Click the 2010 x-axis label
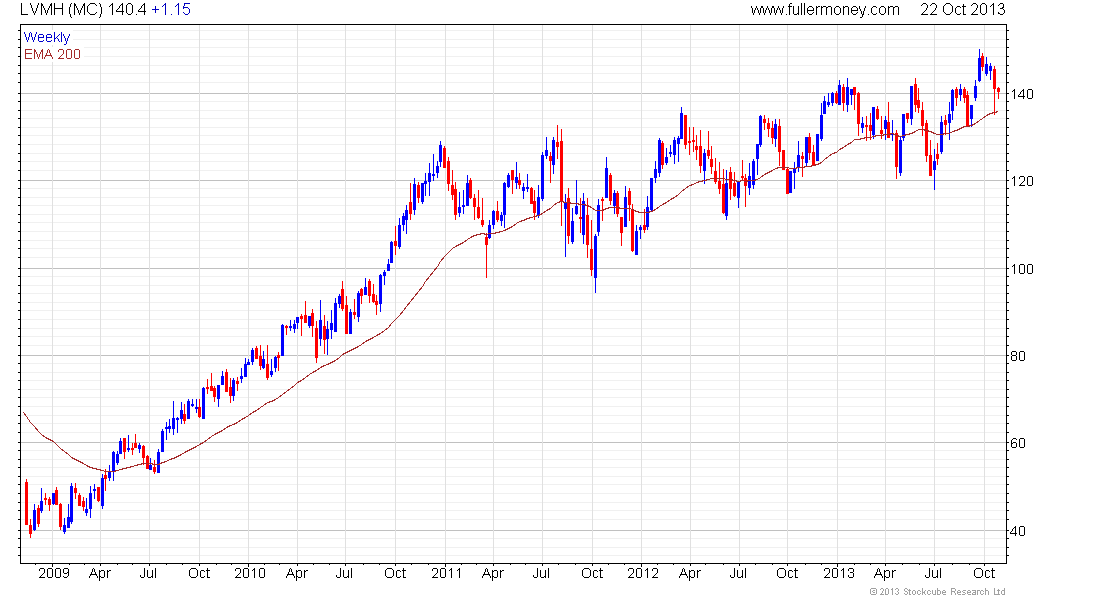This screenshot has width=1100, height=600. 250,573
